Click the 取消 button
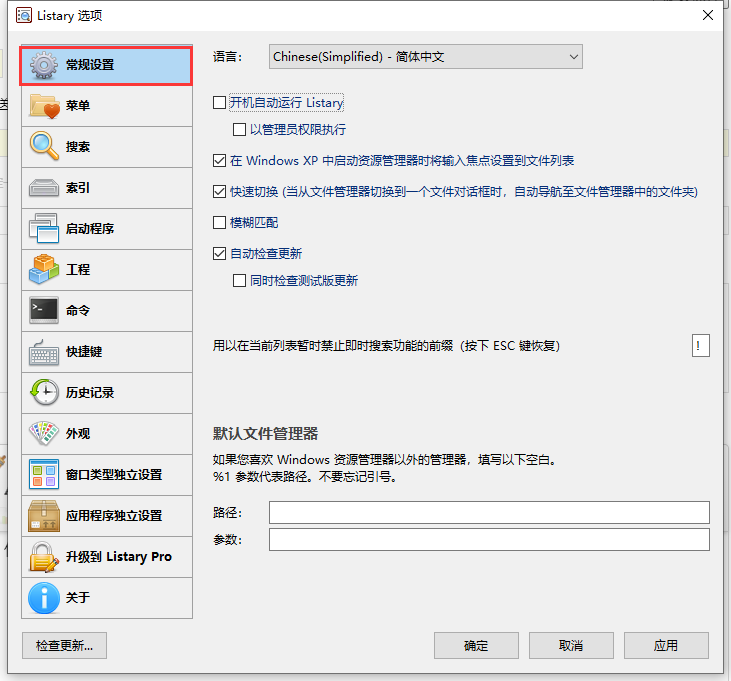The width and height of the screenshot is (731, 681). (x=571, y=646)
